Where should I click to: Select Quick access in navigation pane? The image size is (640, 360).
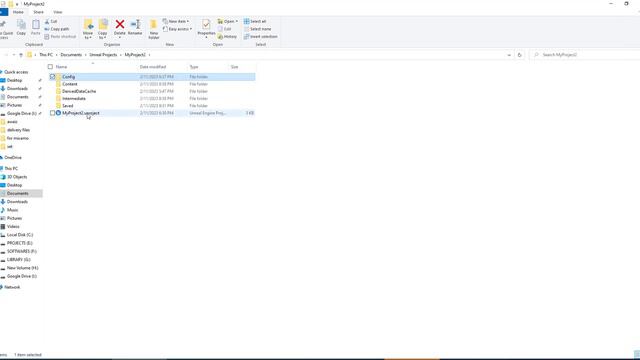coord(16,72)
